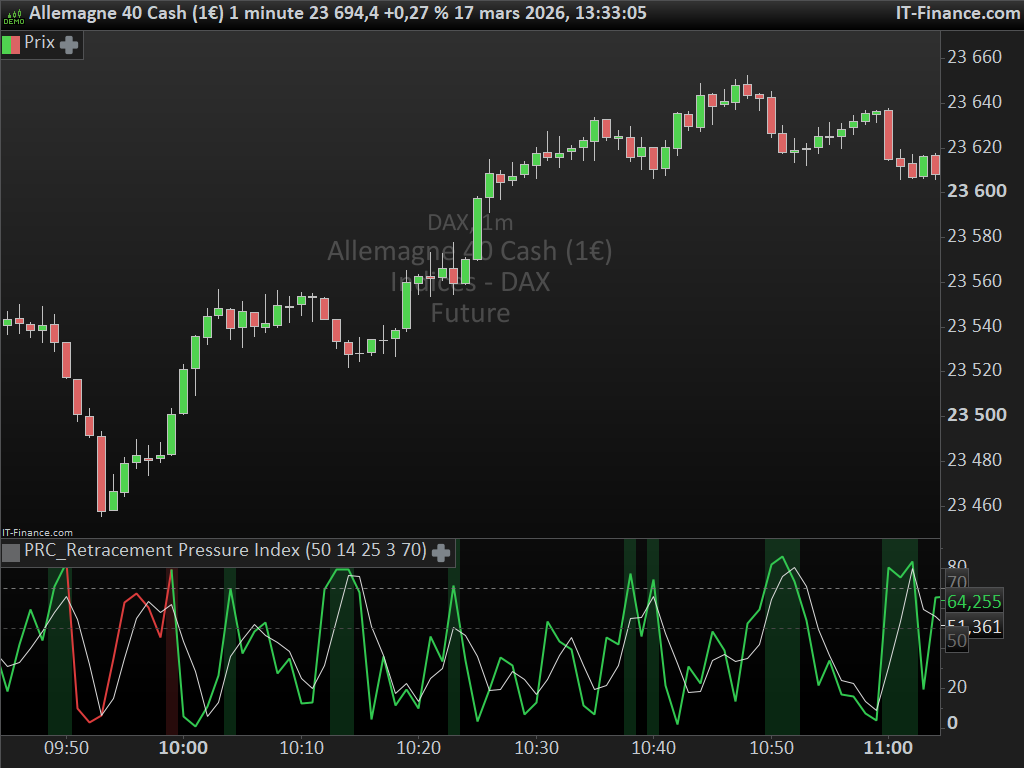Click the 23 520 price axis label
The image size is (1024, 768).
pyautogui.click(x=974, y=370)
